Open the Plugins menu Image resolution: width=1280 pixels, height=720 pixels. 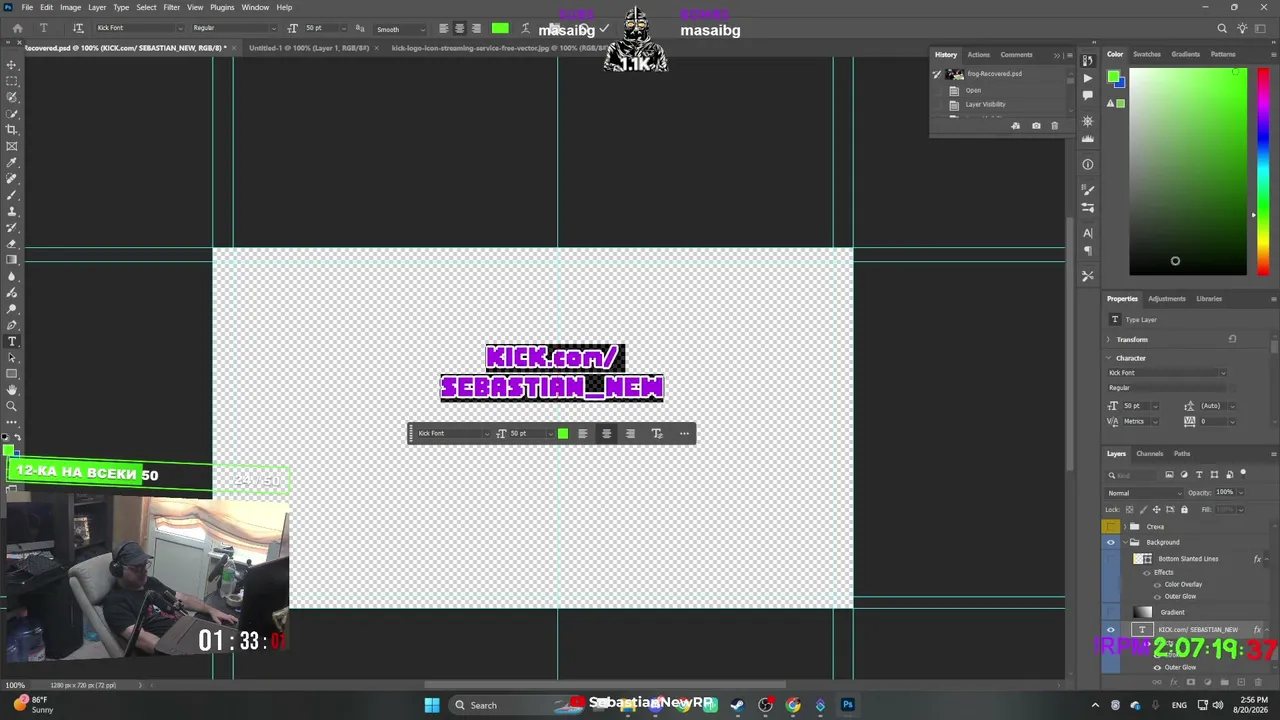pos(222,7)
